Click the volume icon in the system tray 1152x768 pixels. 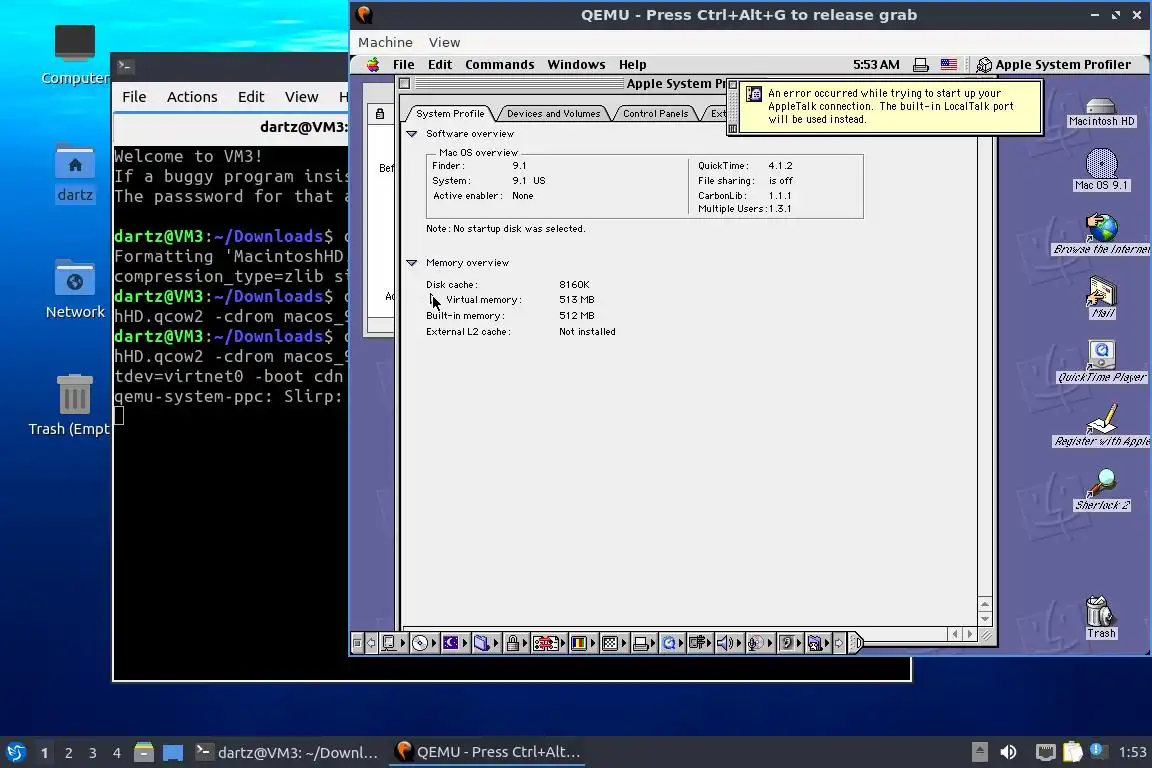pos(1008,752)
